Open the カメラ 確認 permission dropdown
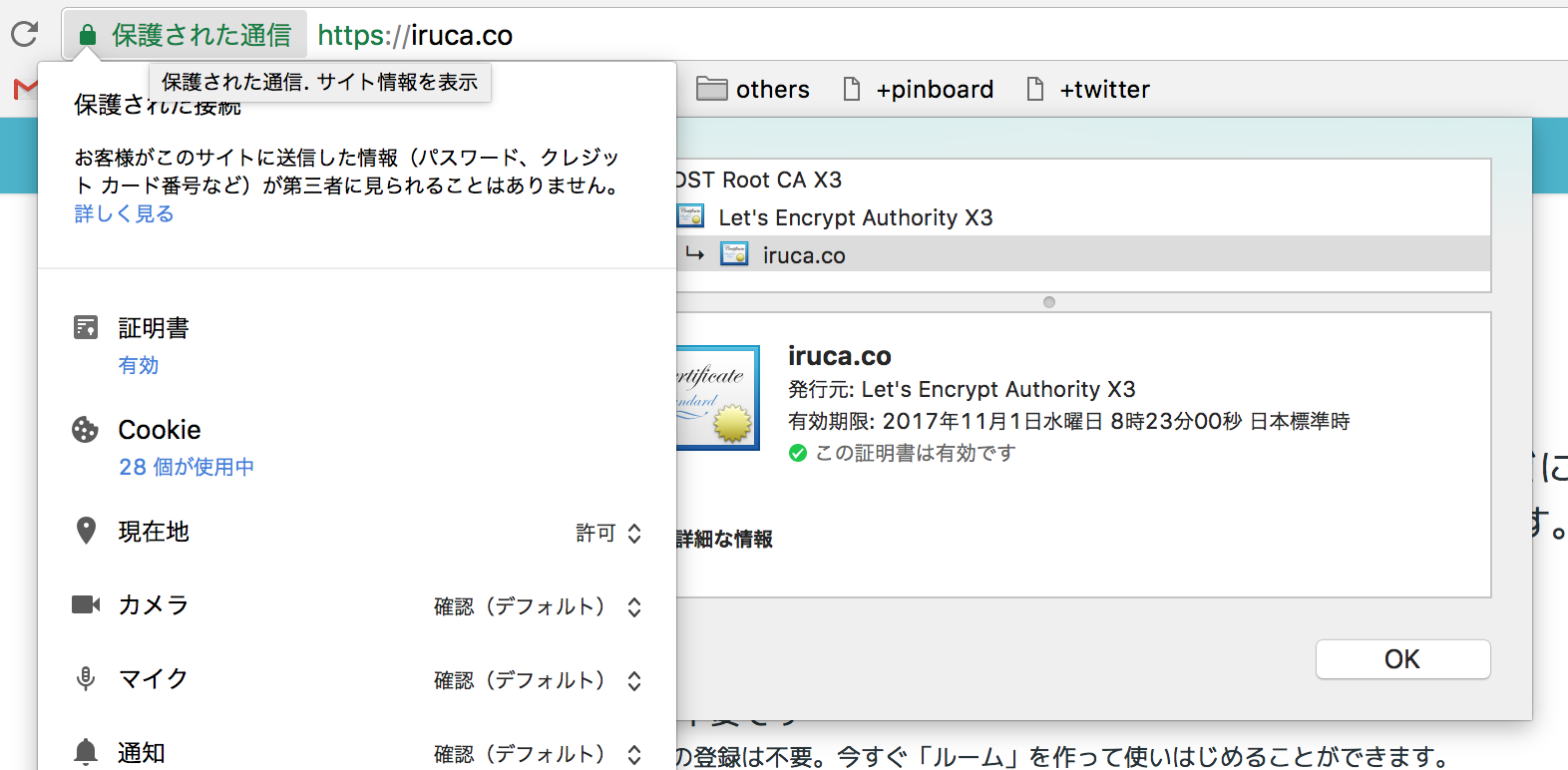Viewport: 1568px width, 770px height. pyautogui.click(x=538, y=606)
